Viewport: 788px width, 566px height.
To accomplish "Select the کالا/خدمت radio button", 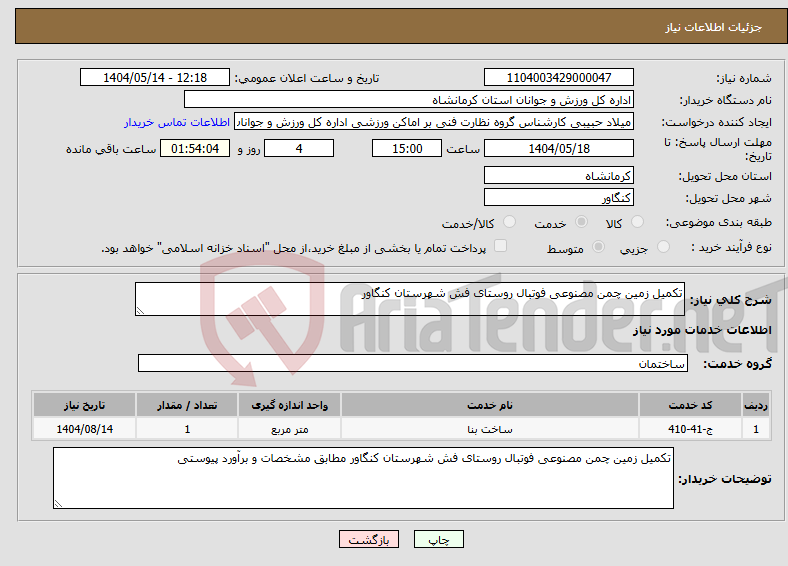I will 510,222.
